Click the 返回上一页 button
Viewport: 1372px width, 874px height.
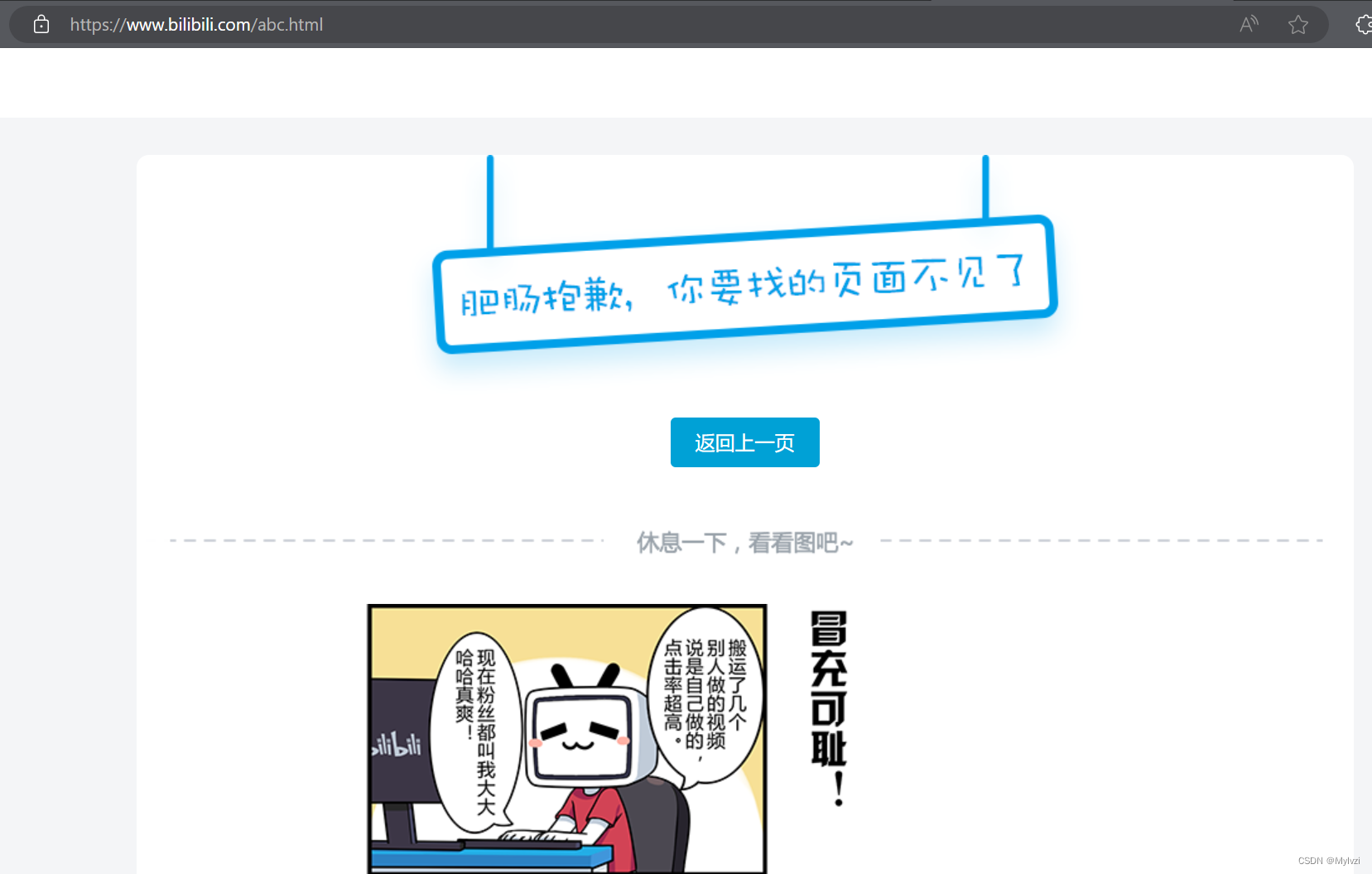point(744,442)
